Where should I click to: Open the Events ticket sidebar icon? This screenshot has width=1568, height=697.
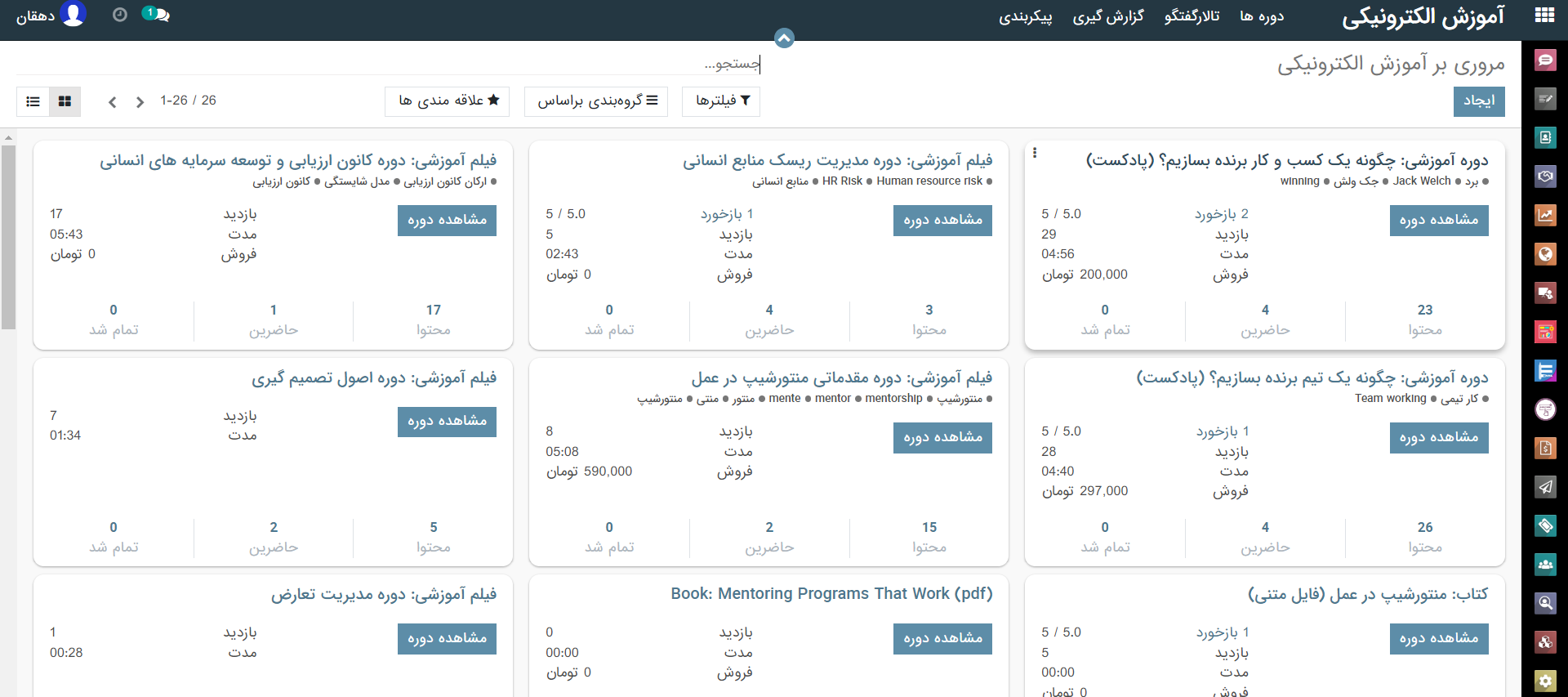tap(1545, 525)
